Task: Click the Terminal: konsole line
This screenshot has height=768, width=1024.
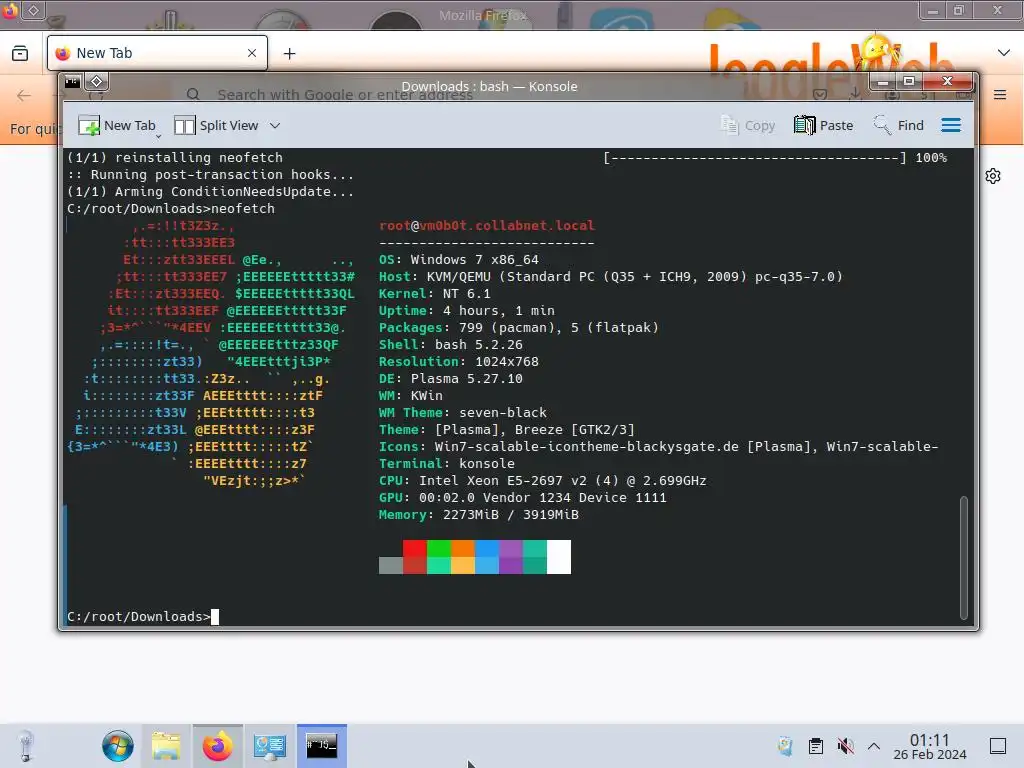Action: pyautogui.click(x=447, y=463)
